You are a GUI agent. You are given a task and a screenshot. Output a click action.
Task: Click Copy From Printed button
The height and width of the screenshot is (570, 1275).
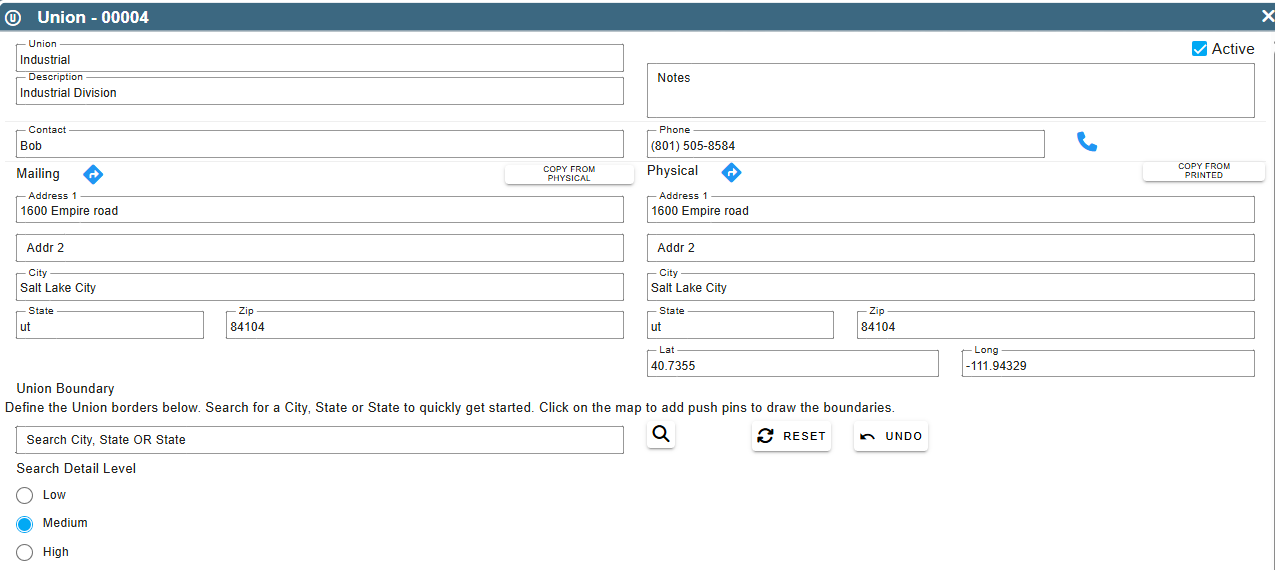[1204, 171]
